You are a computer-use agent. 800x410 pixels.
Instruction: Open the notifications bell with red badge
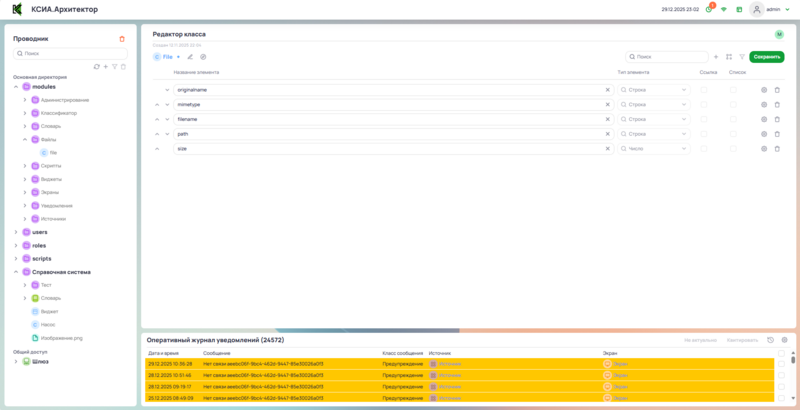709,9
